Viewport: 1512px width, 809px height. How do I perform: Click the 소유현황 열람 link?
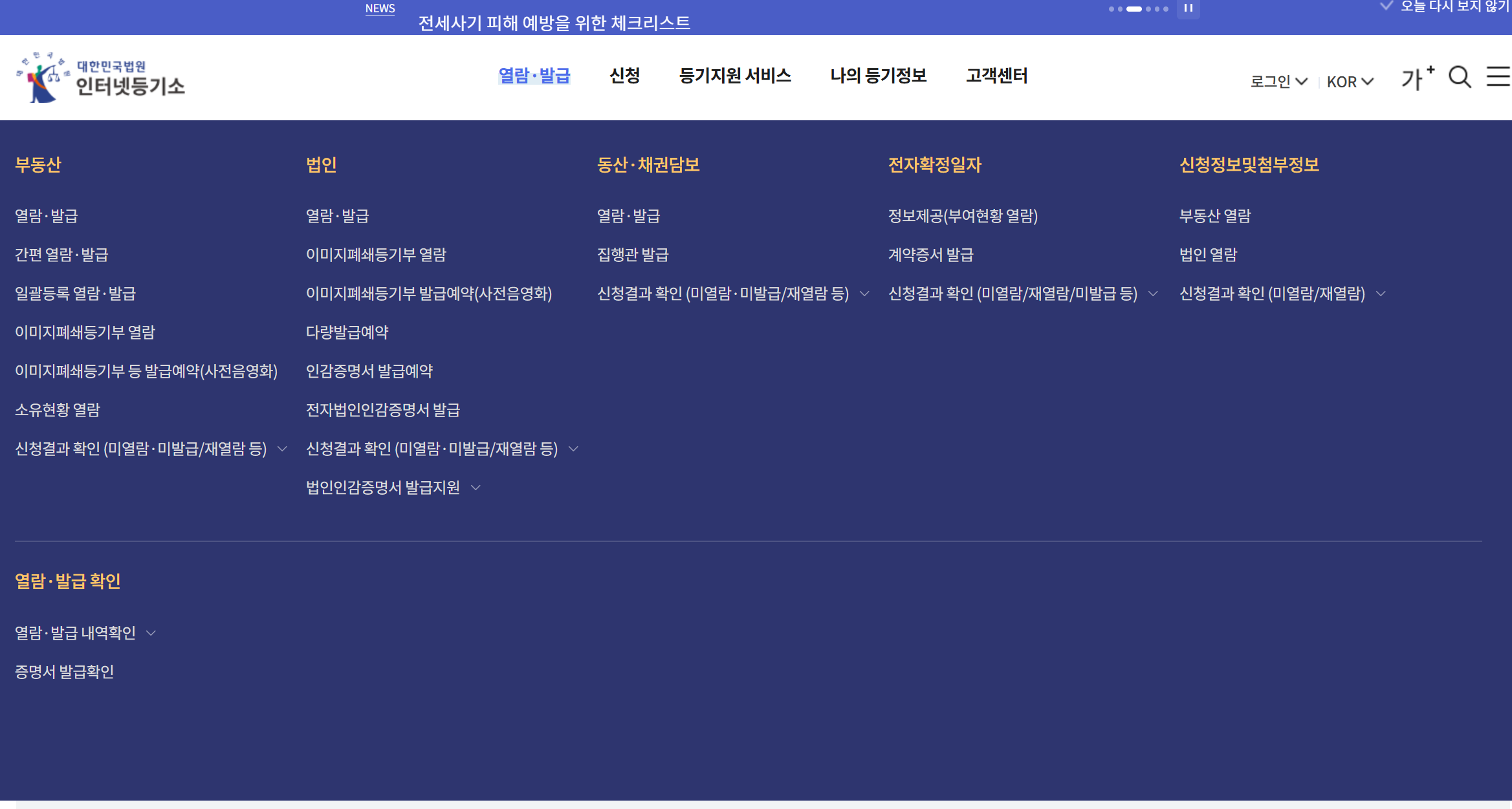coord(57,410)
